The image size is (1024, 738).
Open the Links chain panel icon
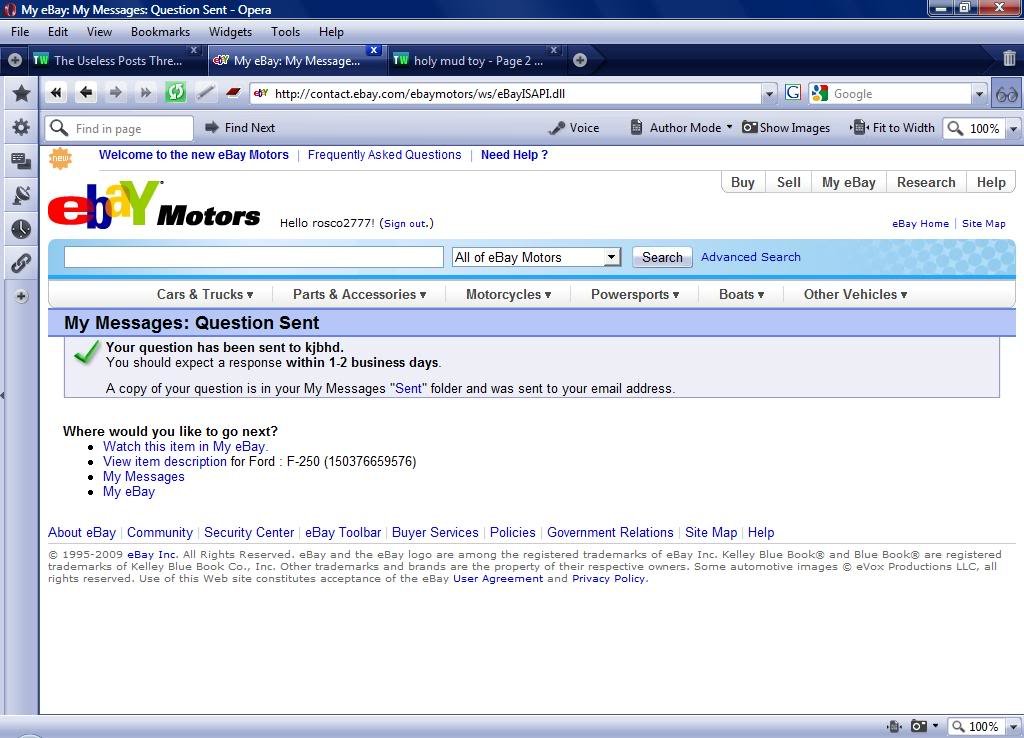point(21,263)
